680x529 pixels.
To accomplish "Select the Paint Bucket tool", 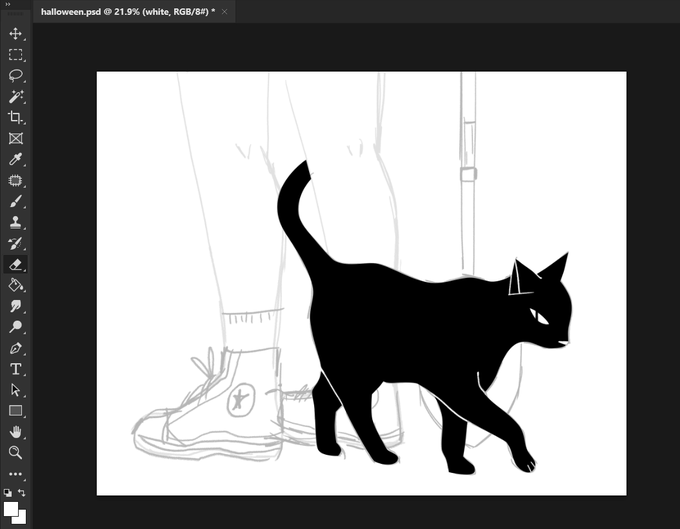I will (x=16, y=285).
